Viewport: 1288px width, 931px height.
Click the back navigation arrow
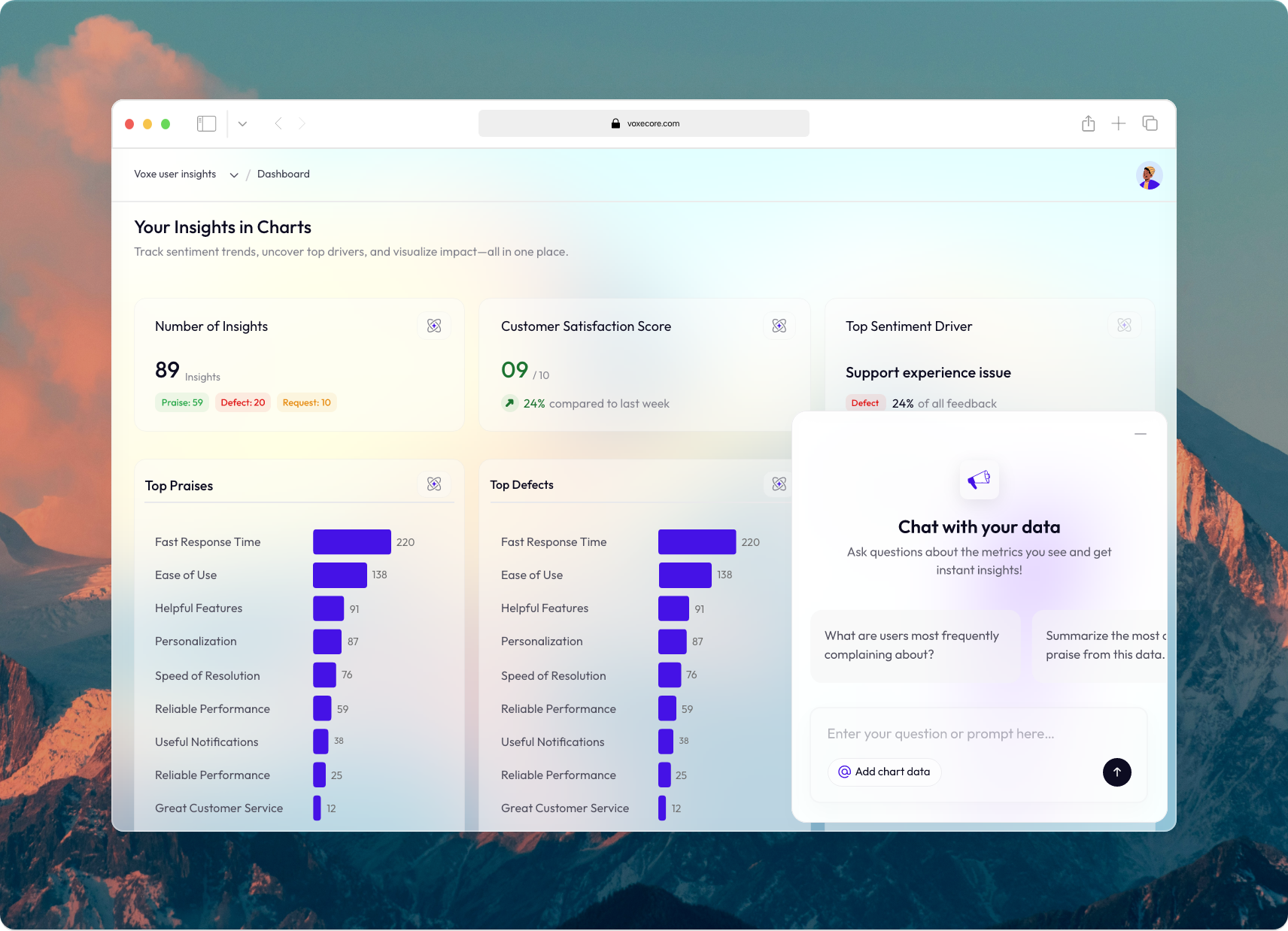tap(278, 123)
